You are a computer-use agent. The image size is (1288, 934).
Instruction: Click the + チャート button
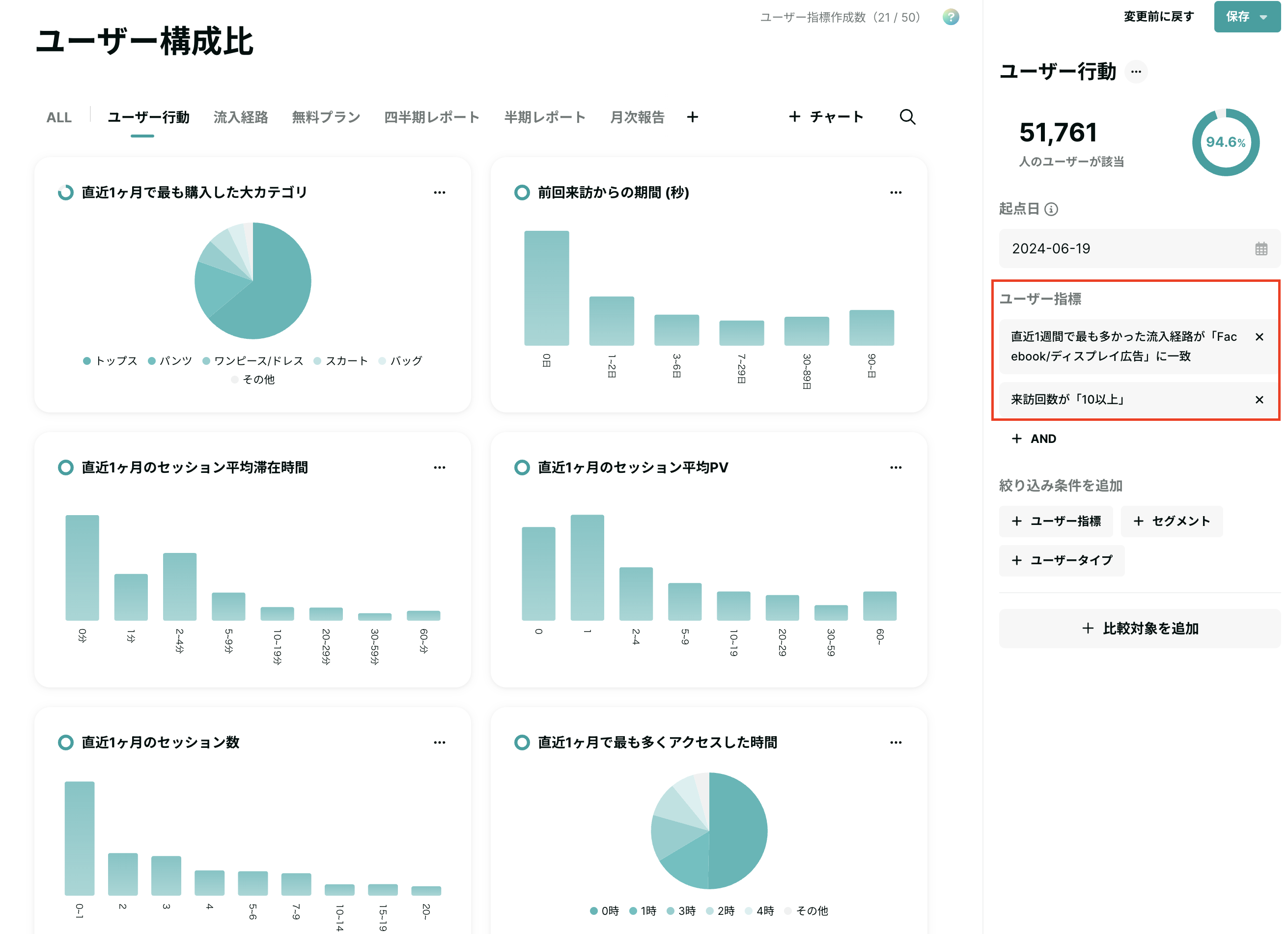click(x=826, y=117)
